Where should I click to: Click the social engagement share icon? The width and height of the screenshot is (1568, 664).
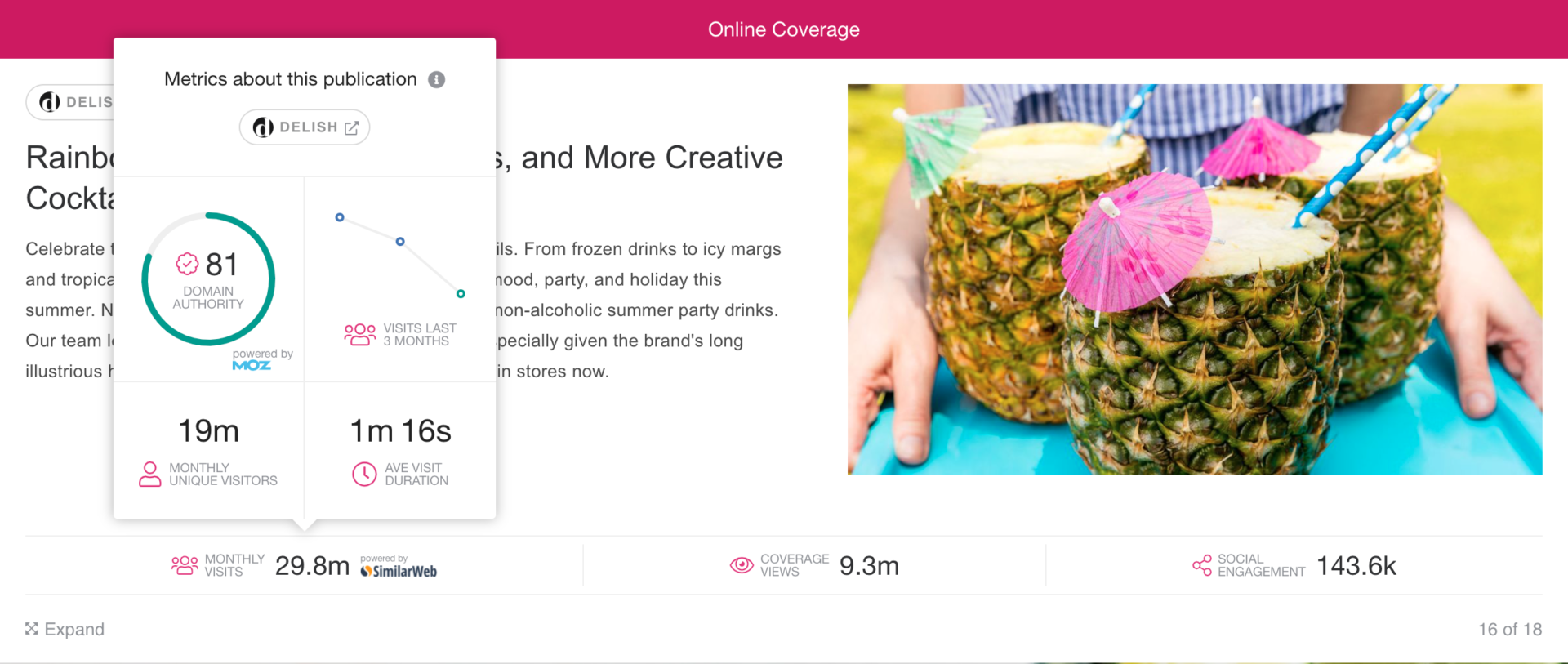1202,565
